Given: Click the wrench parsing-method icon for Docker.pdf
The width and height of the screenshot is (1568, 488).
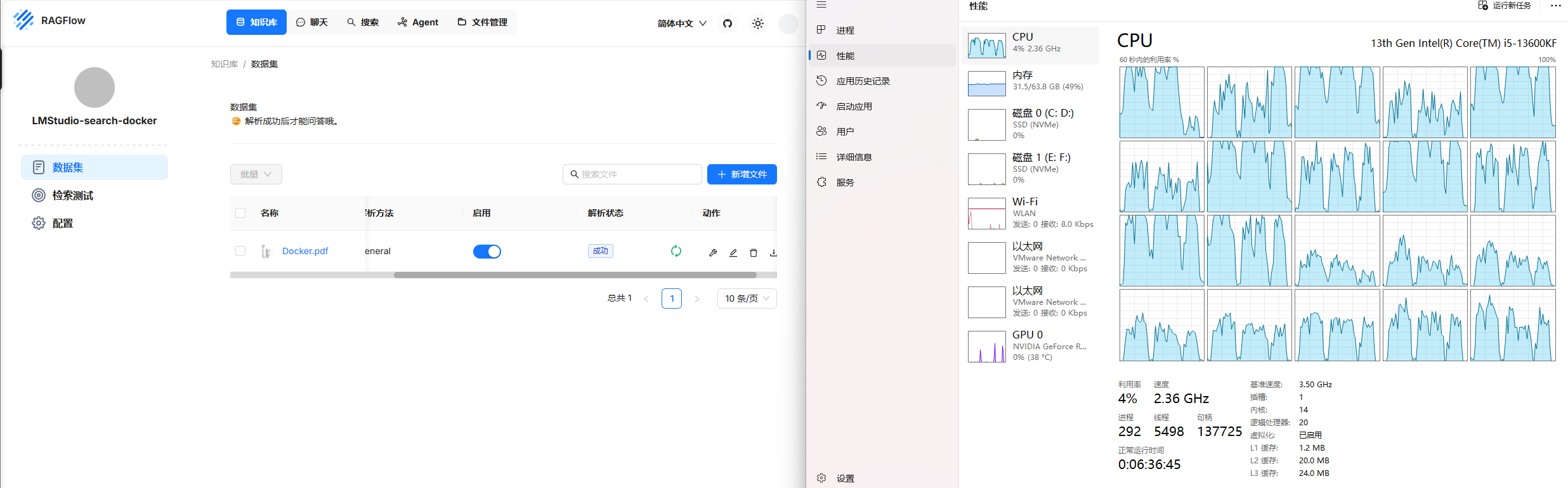Looking at the screenshot, I should pyautogui.click(x=713, y=253).
